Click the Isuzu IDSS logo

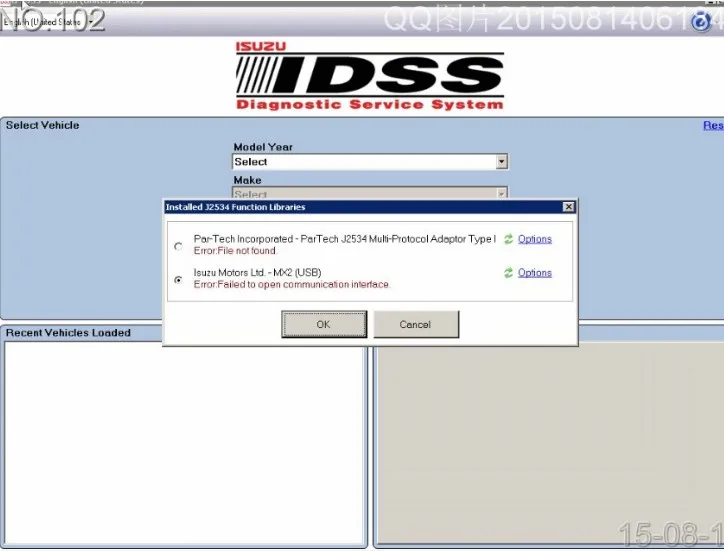[x=369, y=76]
